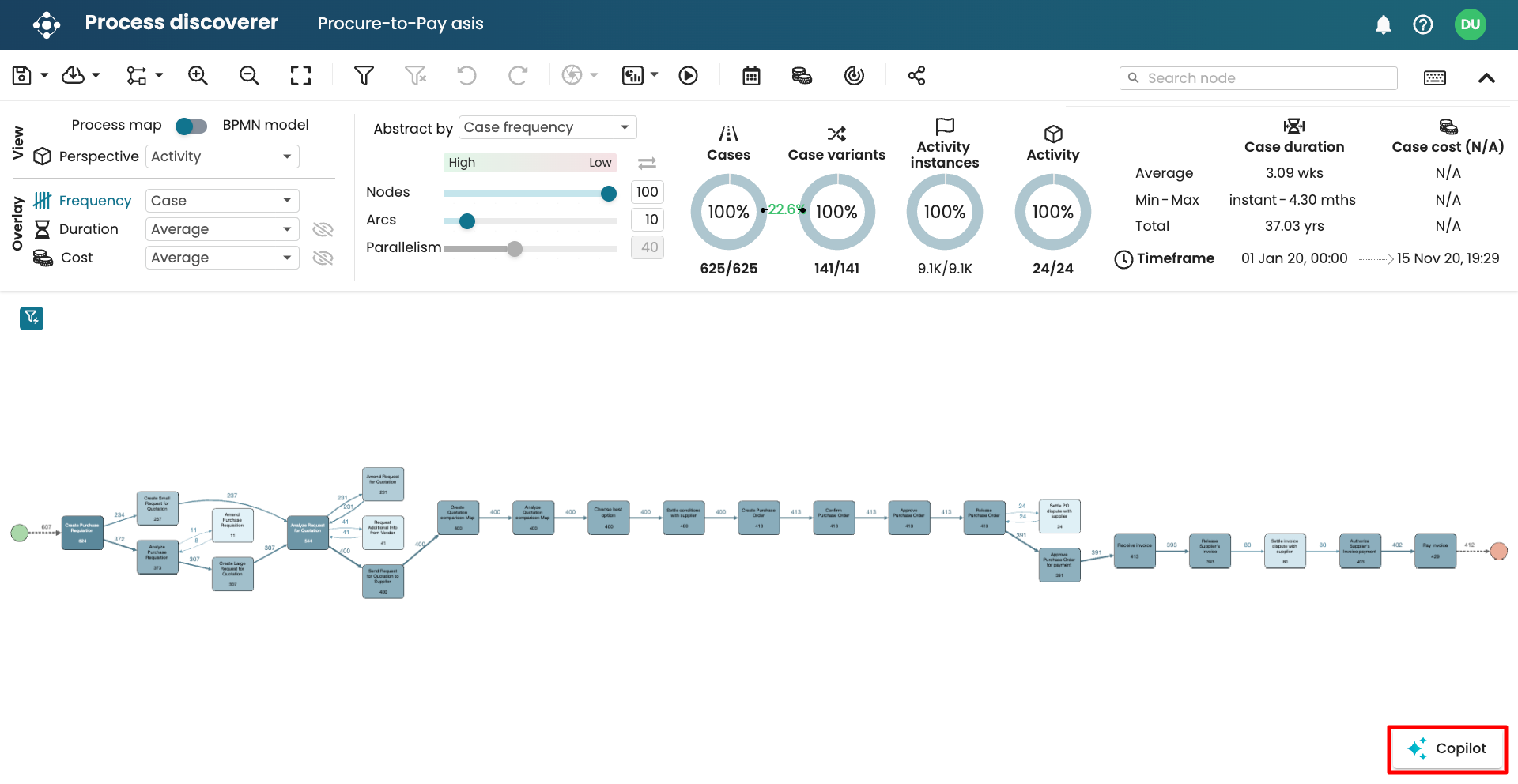Play the process animation
Viewport: 1518px width, 784px height.
[688, 76]
